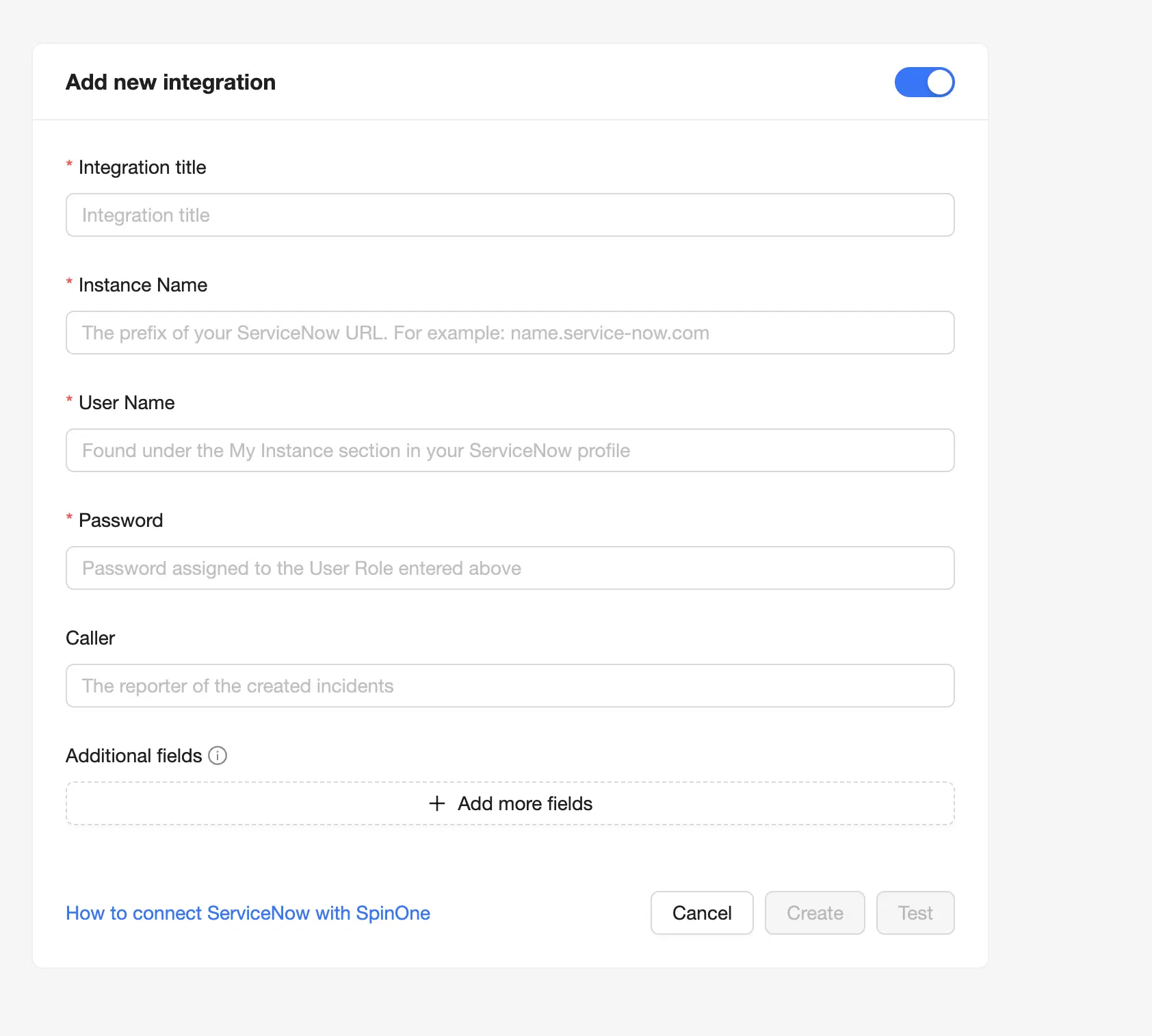Click the User Name label
1152x1036 pixels.
(x=127, y=402)
